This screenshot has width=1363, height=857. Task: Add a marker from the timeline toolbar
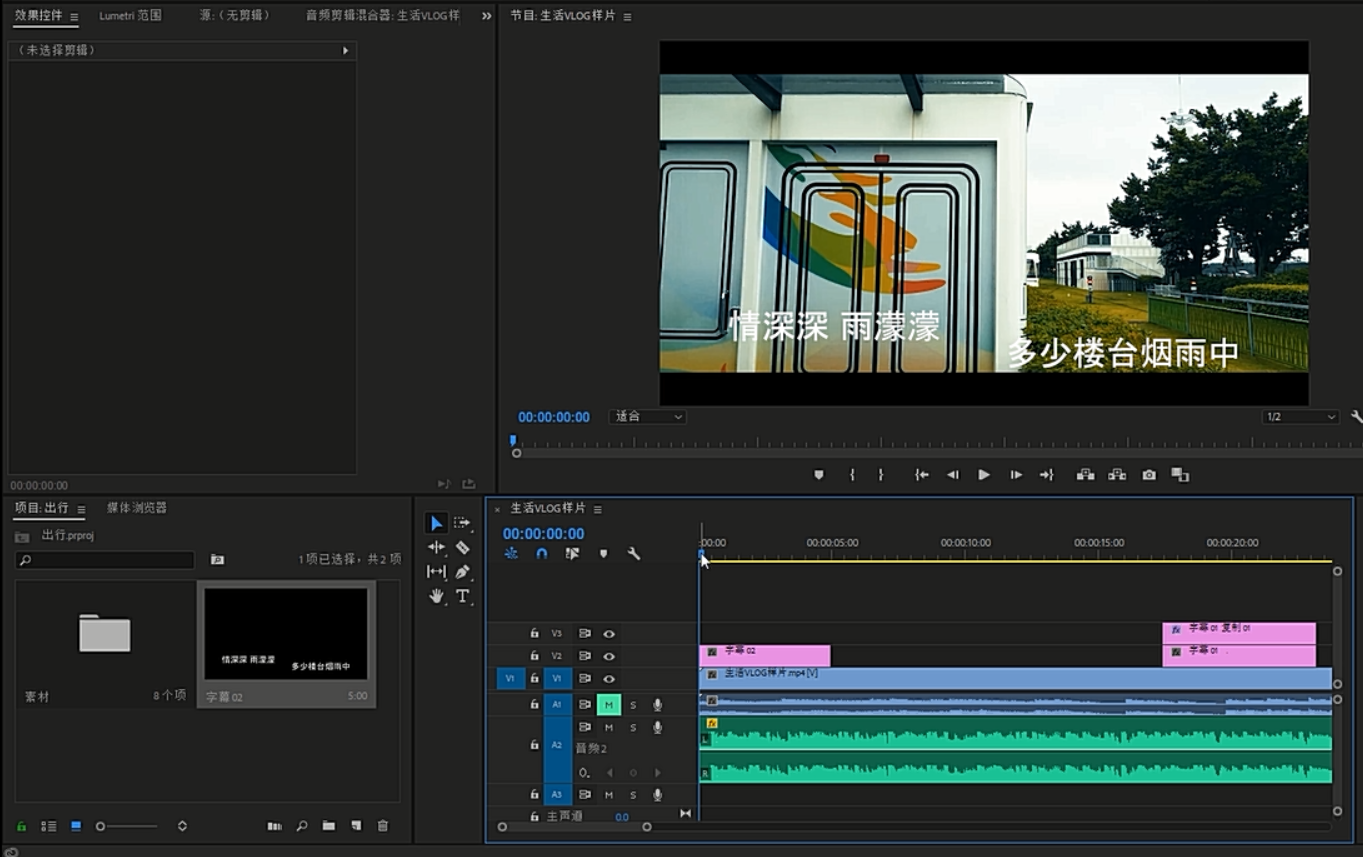coord(603,553)
